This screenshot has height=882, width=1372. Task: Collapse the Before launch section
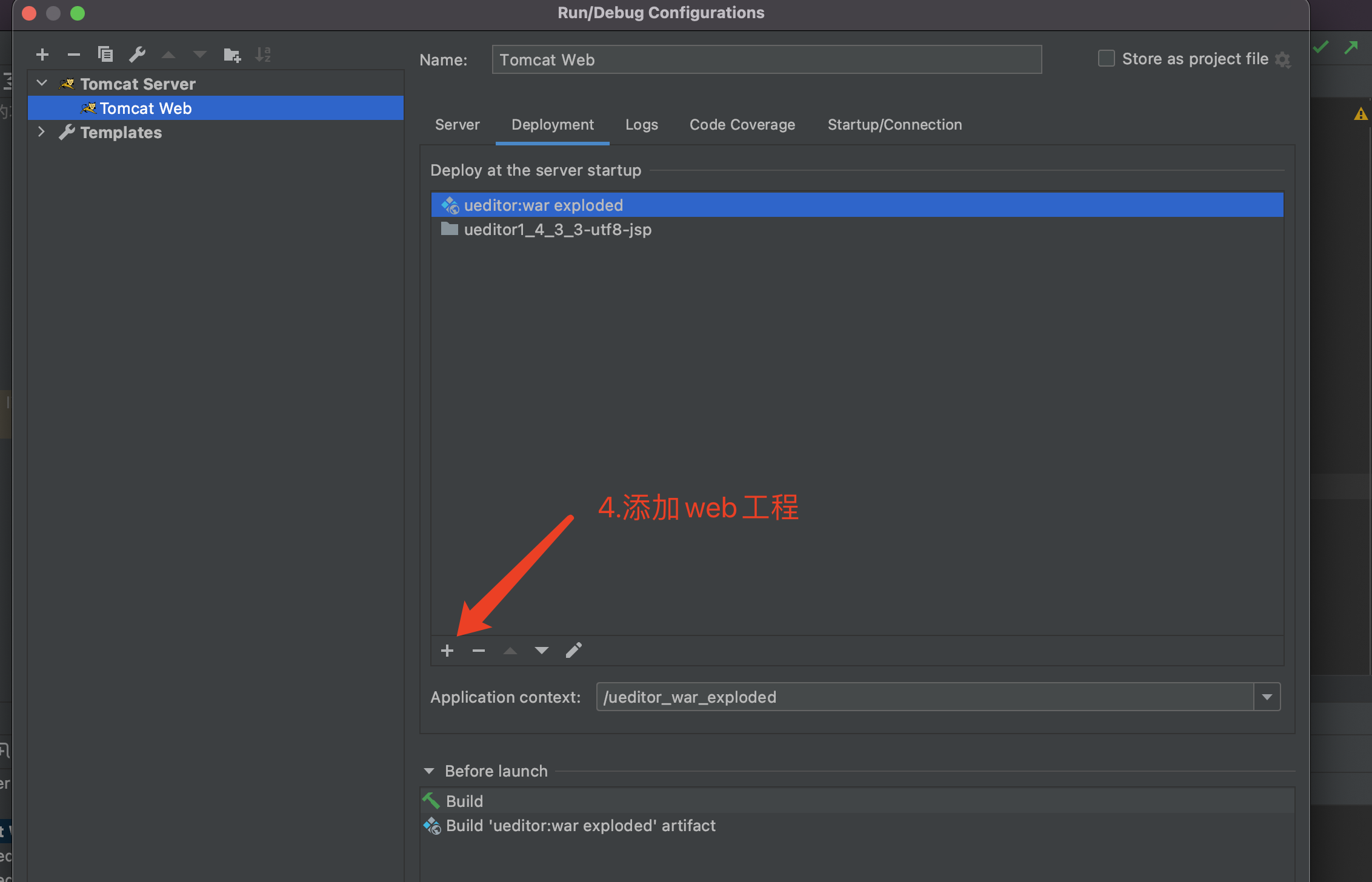pos(429,771)
